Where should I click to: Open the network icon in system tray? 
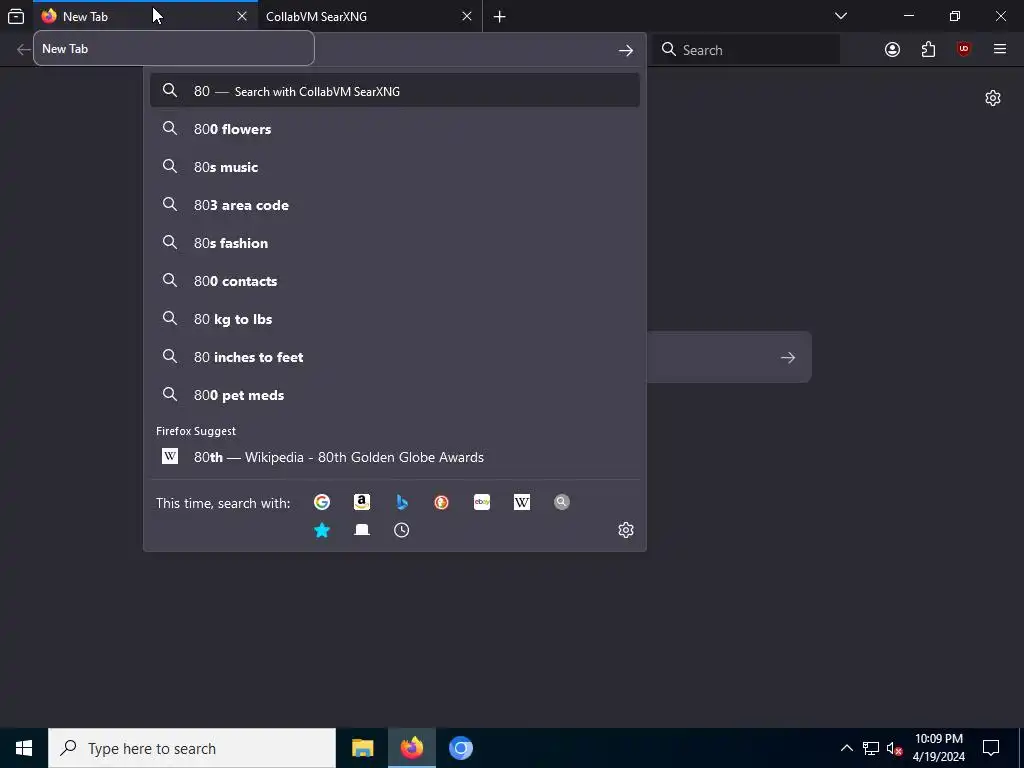(x=870, y=748)
